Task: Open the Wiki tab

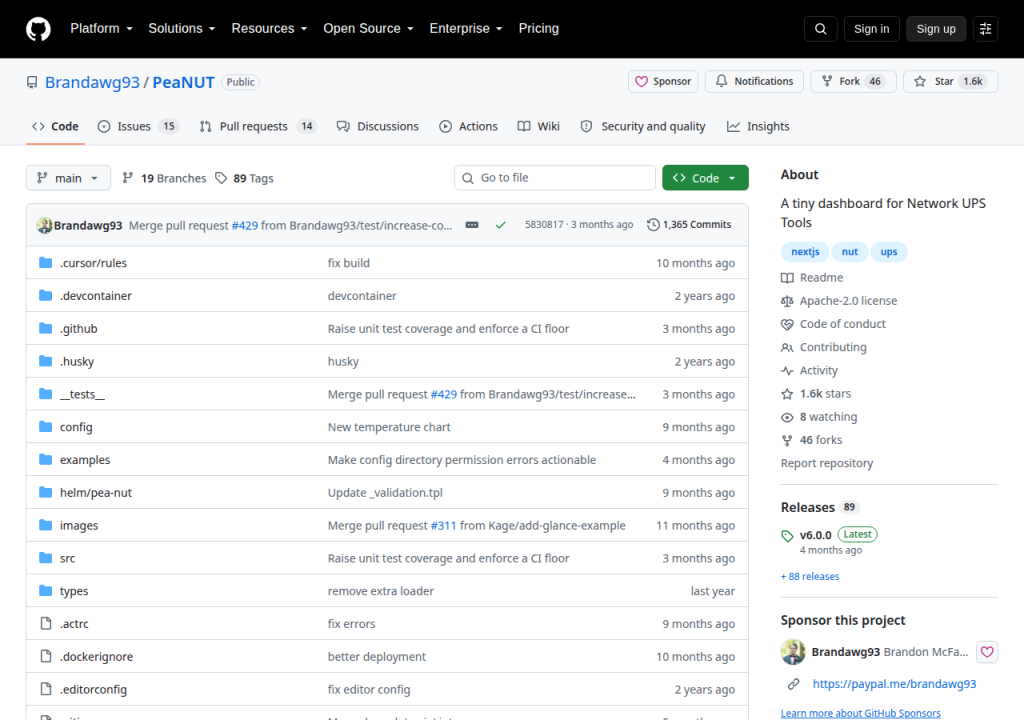Action: pyautogui.click(x=539, y=126)
